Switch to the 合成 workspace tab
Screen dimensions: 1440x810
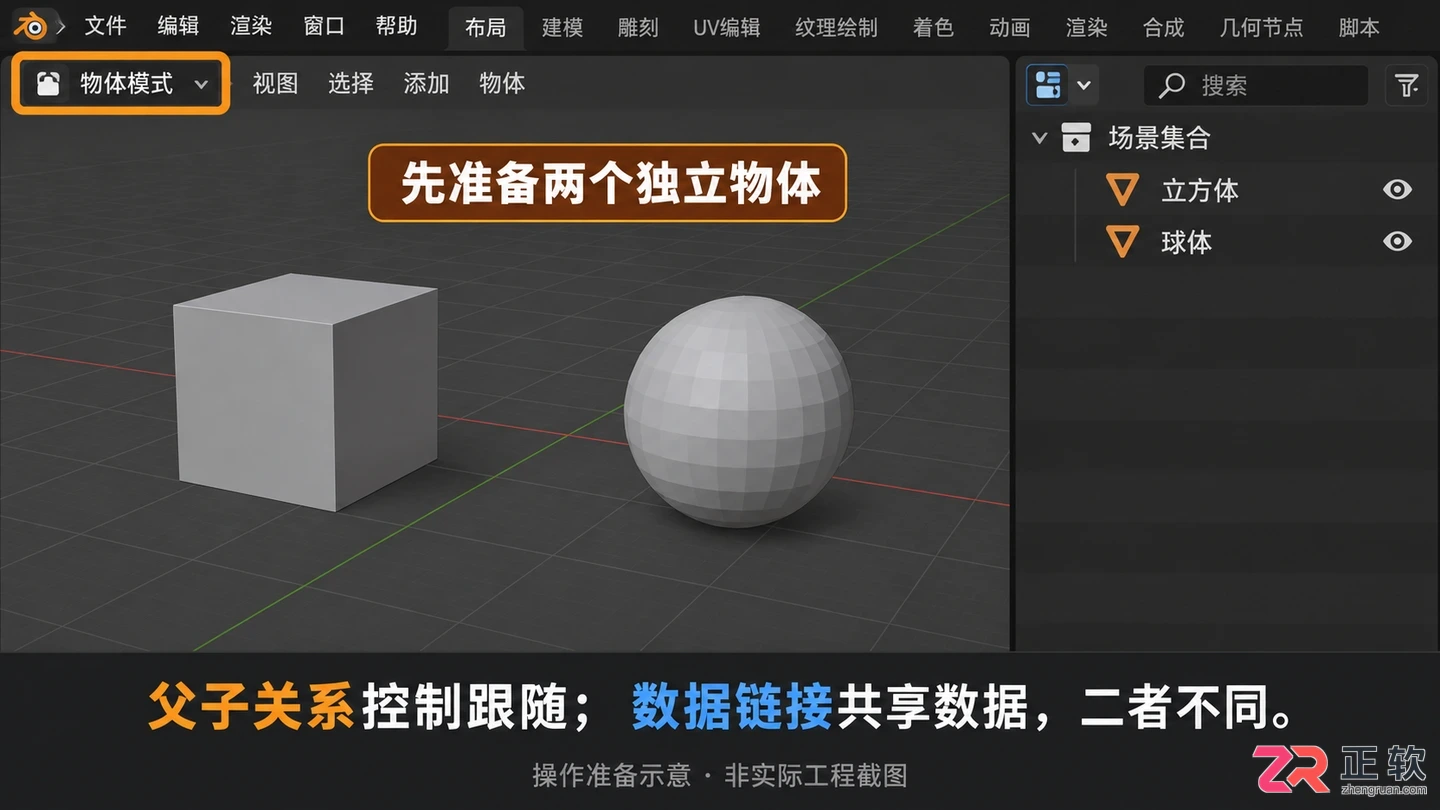point(1164,27)
